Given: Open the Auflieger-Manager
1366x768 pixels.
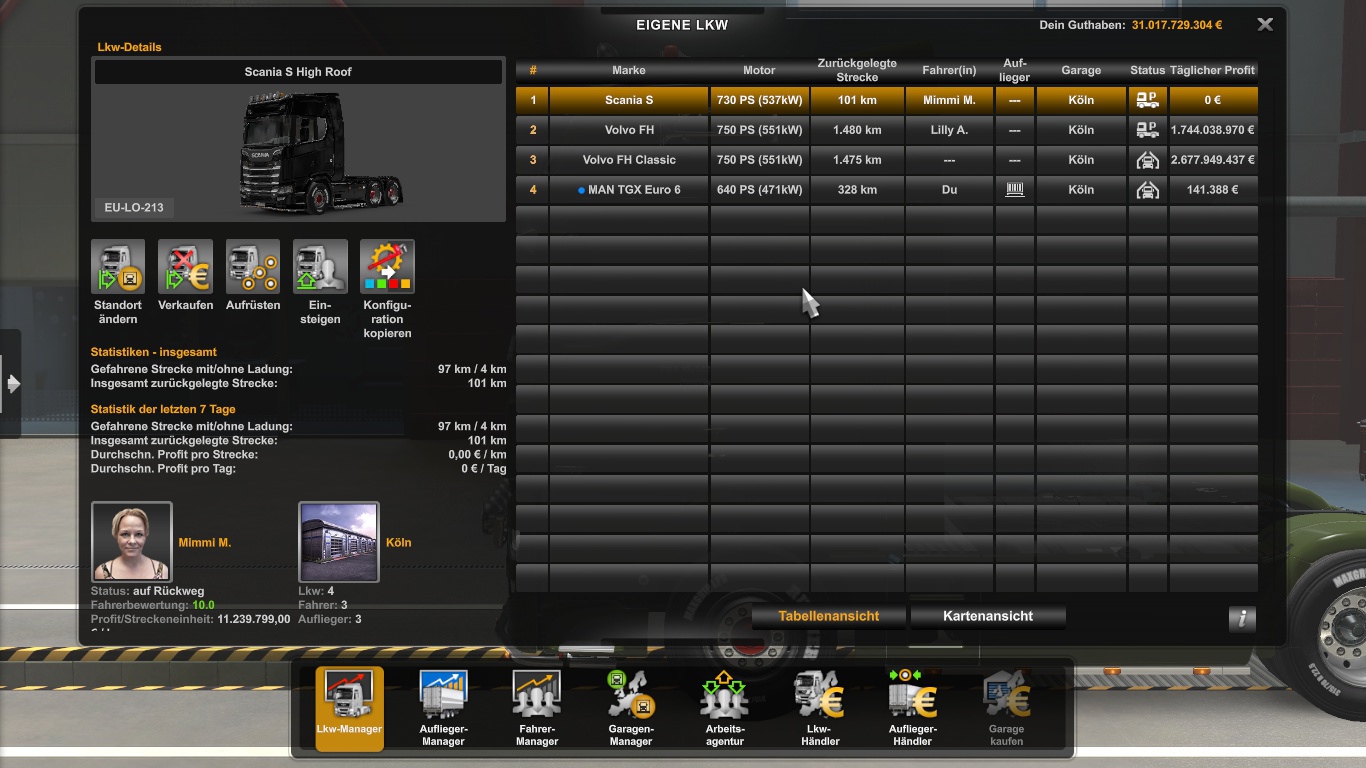Looking at the screenshot, I should pos(443,709).
